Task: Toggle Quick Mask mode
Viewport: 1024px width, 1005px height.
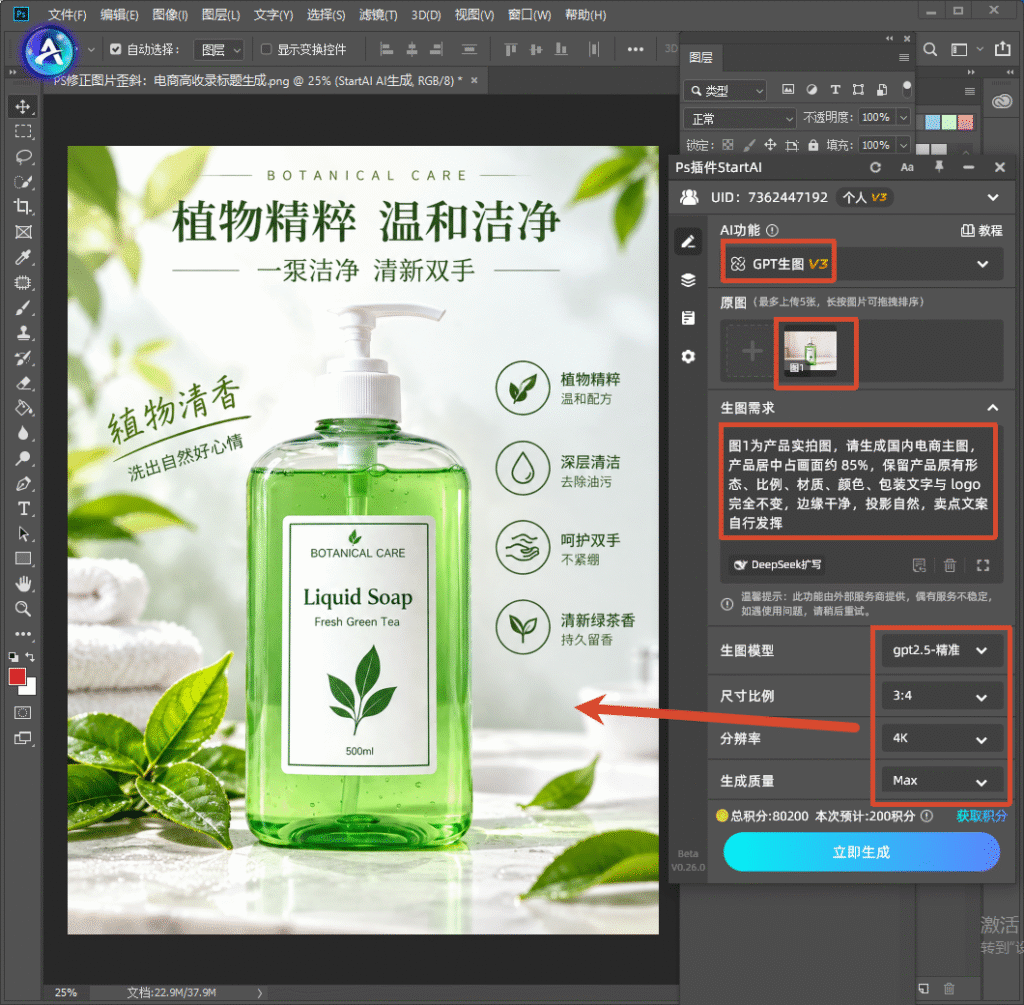Action: tap(23, 712)
